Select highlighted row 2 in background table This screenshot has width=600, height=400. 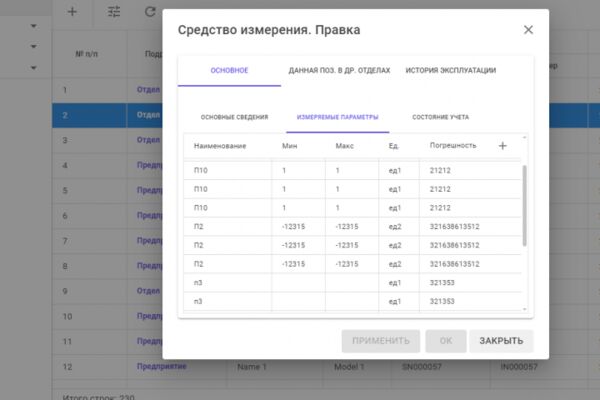pyautogui.click(x=107, y=115)
